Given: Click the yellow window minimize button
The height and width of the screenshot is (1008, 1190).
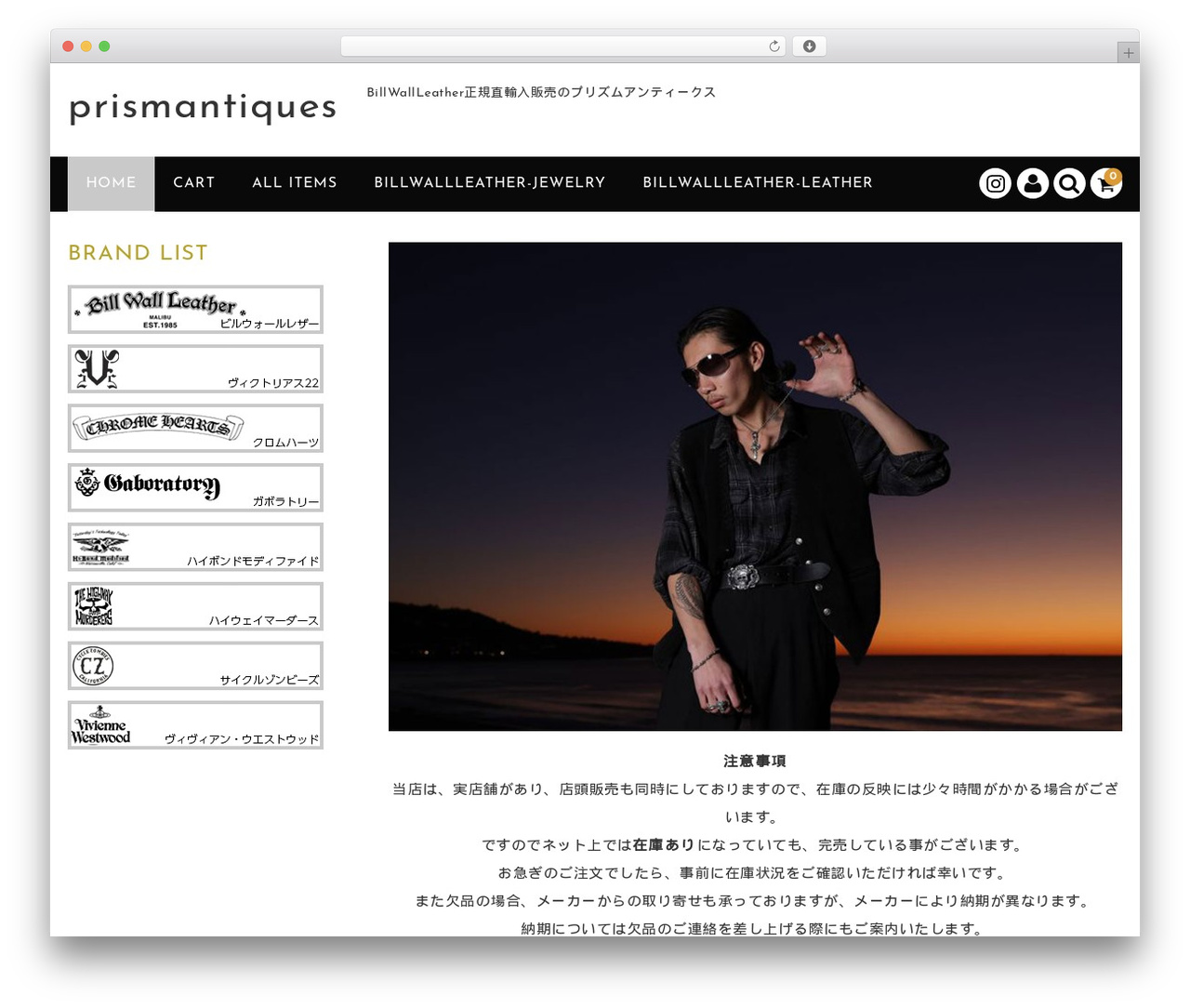Looking at the screenshot, I should coord(86,46).
